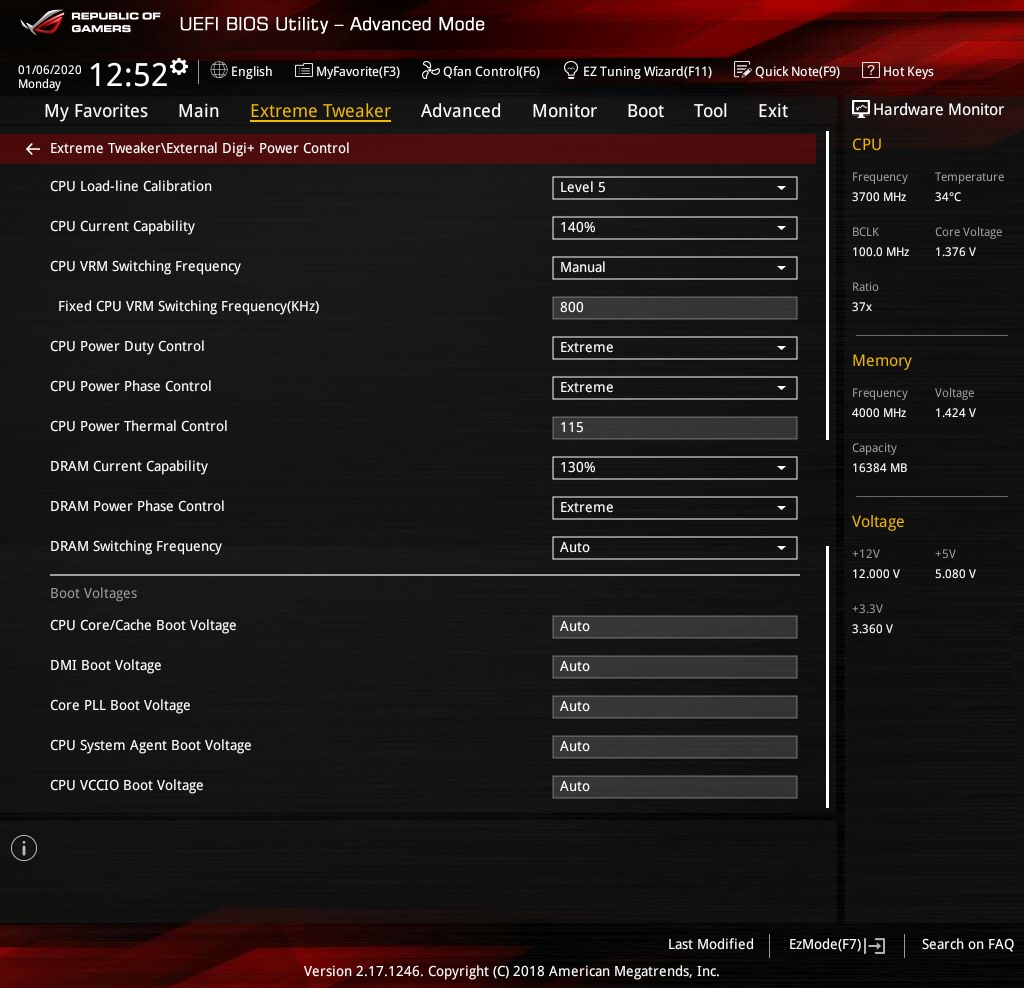Click DMI Boot Voltage field
Image resolution: width=1024 pixels, height=988 pixels.
pyautogui.click(x=675, y=667)
